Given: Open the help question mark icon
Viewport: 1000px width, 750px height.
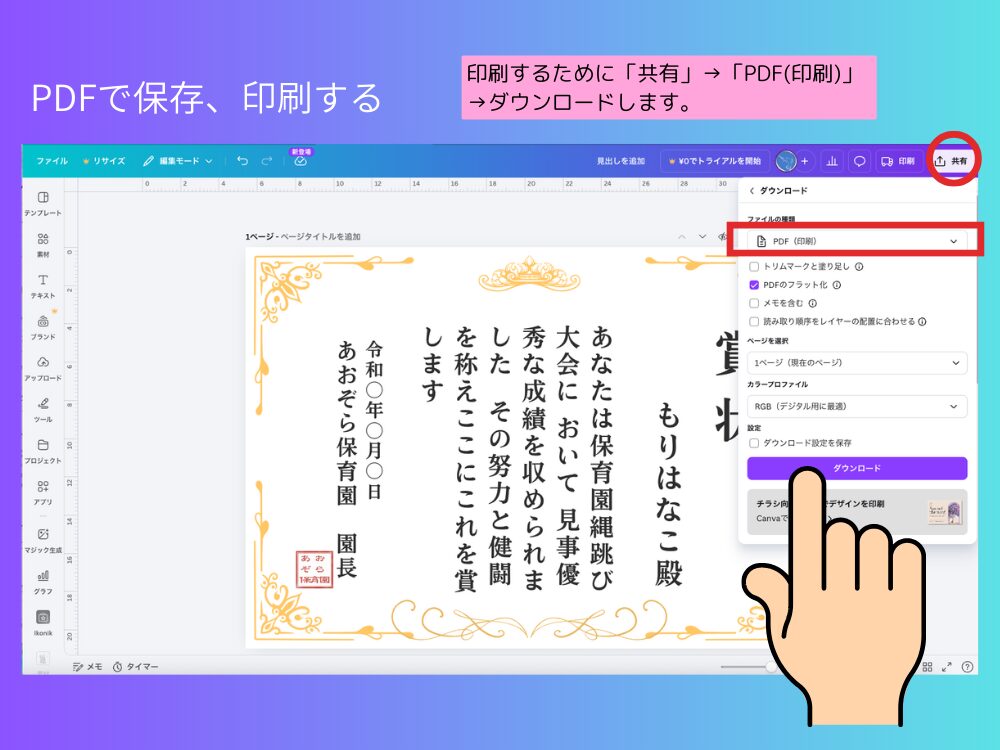Looking at the screenshot, I should point(967,666).
